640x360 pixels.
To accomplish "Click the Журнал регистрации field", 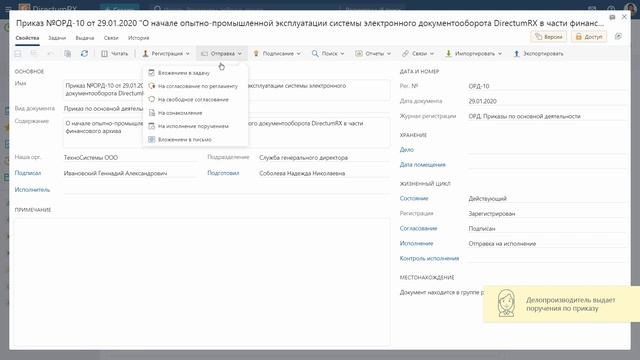I will click(547, 116).
